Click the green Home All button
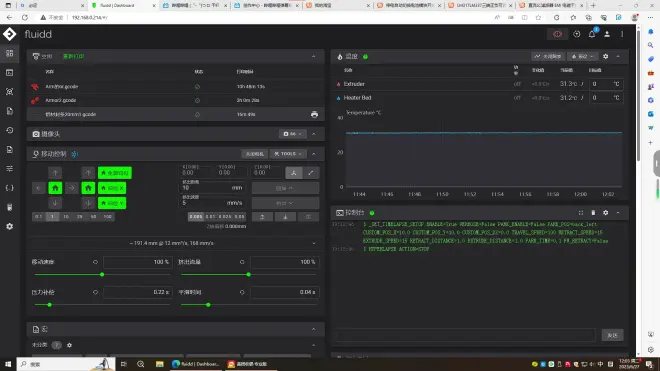660x371 pixels. coord(115,173)
